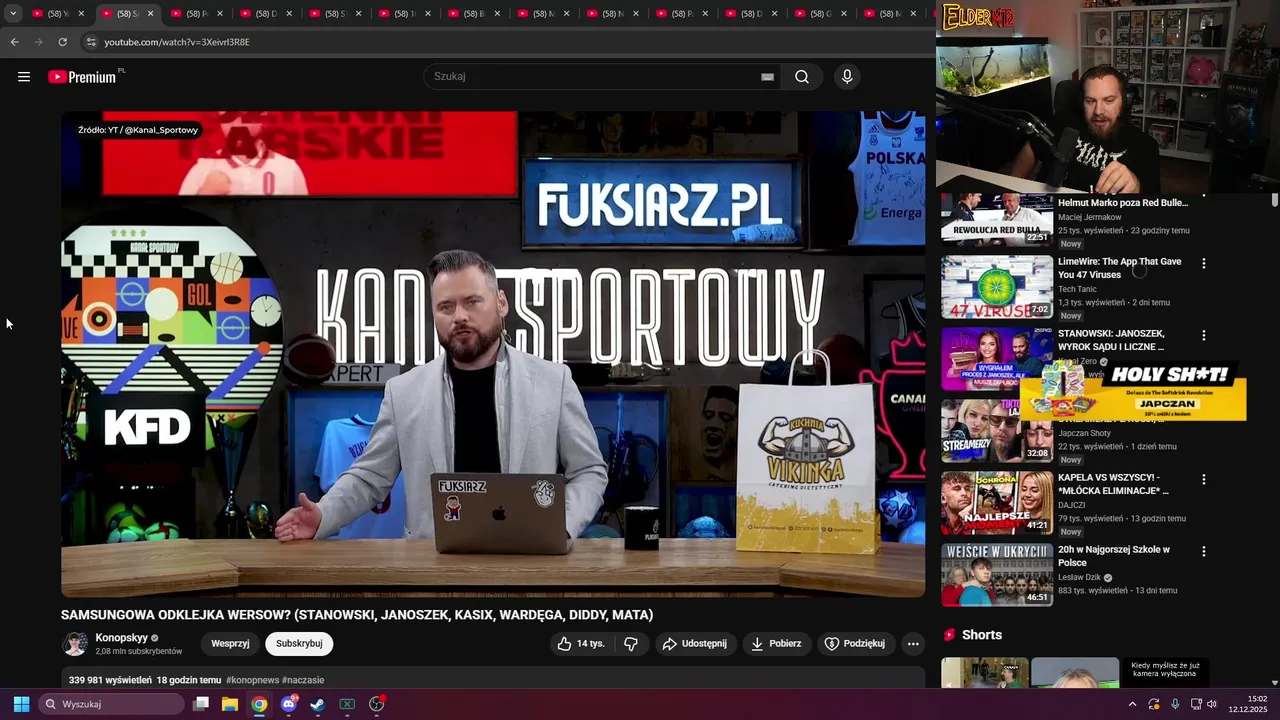
Task: Open the YouTube hamburger guide menu
Action: [24, 77]
